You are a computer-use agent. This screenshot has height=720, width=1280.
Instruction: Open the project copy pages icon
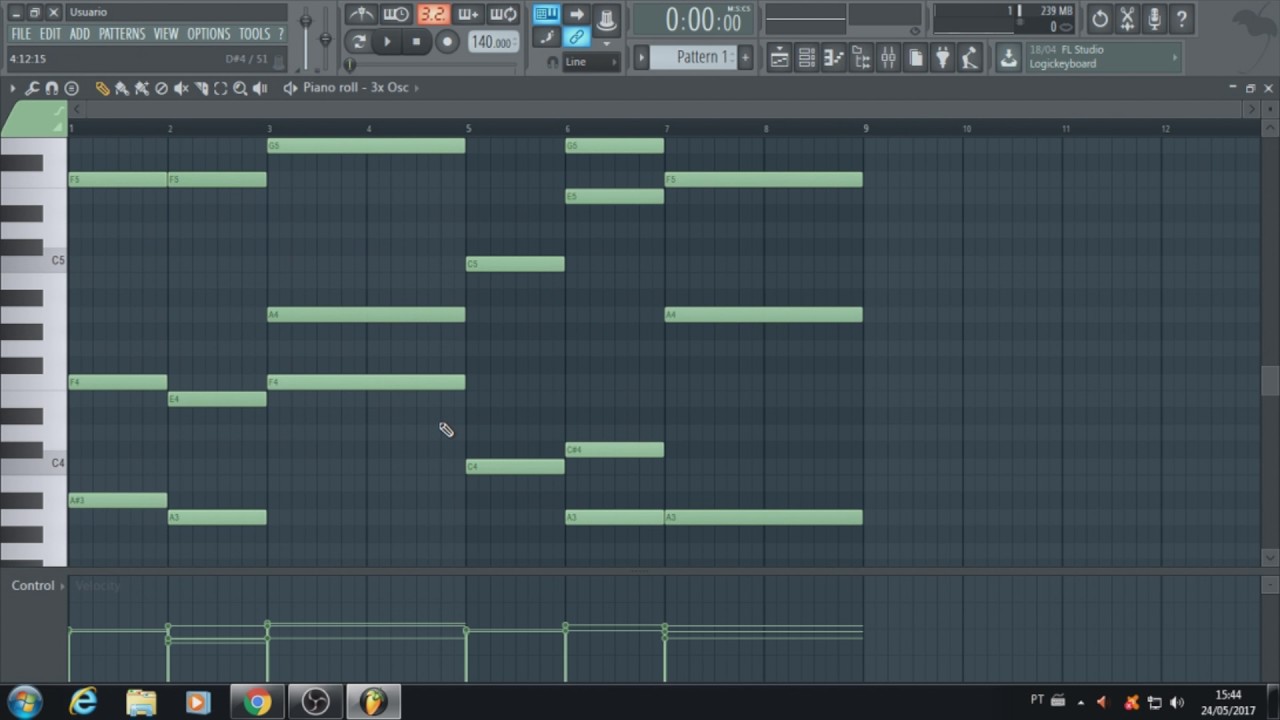(915, 58)
